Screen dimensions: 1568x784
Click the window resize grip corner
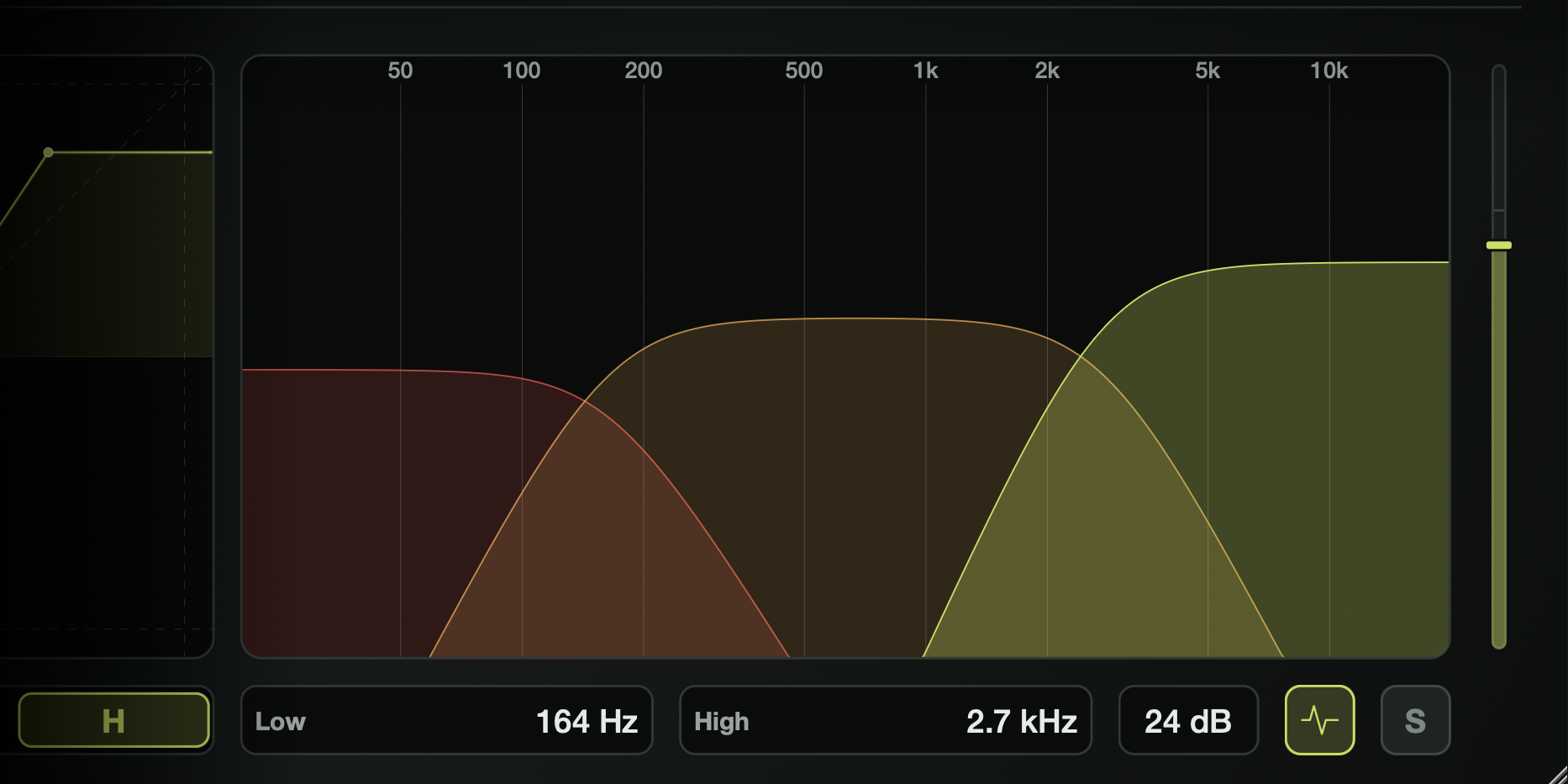click(x=1557, y=774)
